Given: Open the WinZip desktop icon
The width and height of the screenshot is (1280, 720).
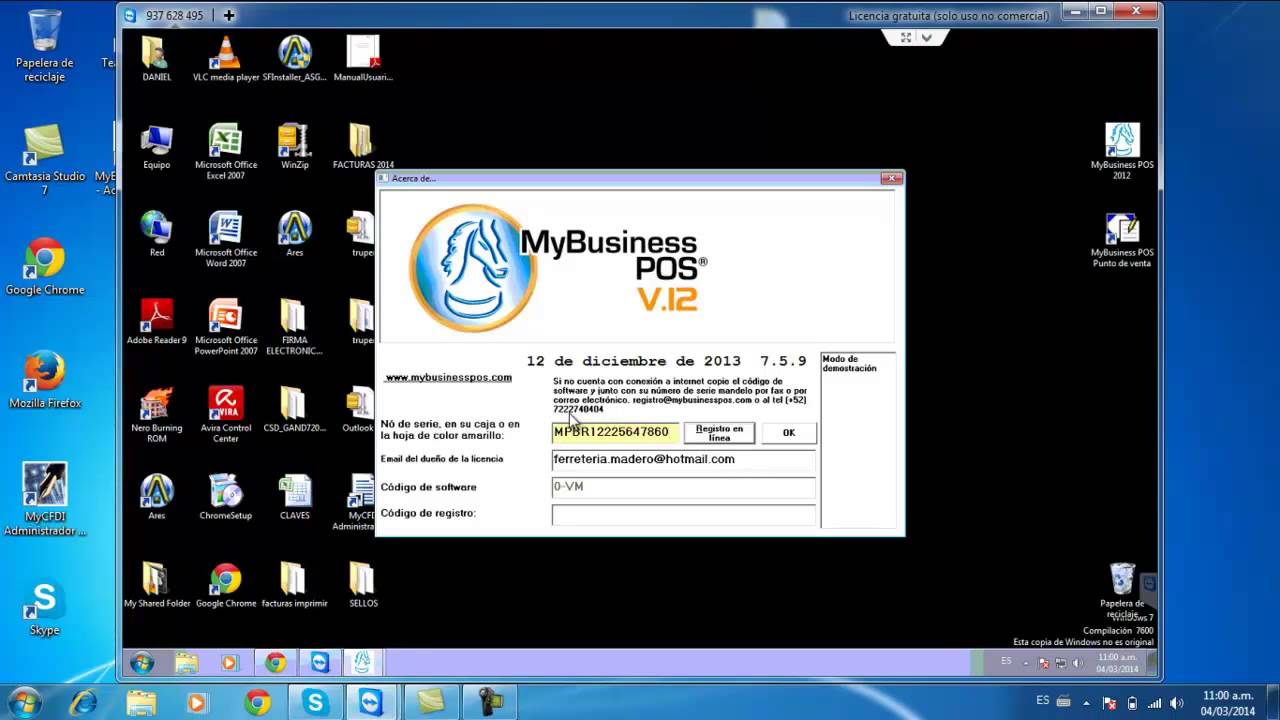Looking at the screenshot, I should point(294,147).
